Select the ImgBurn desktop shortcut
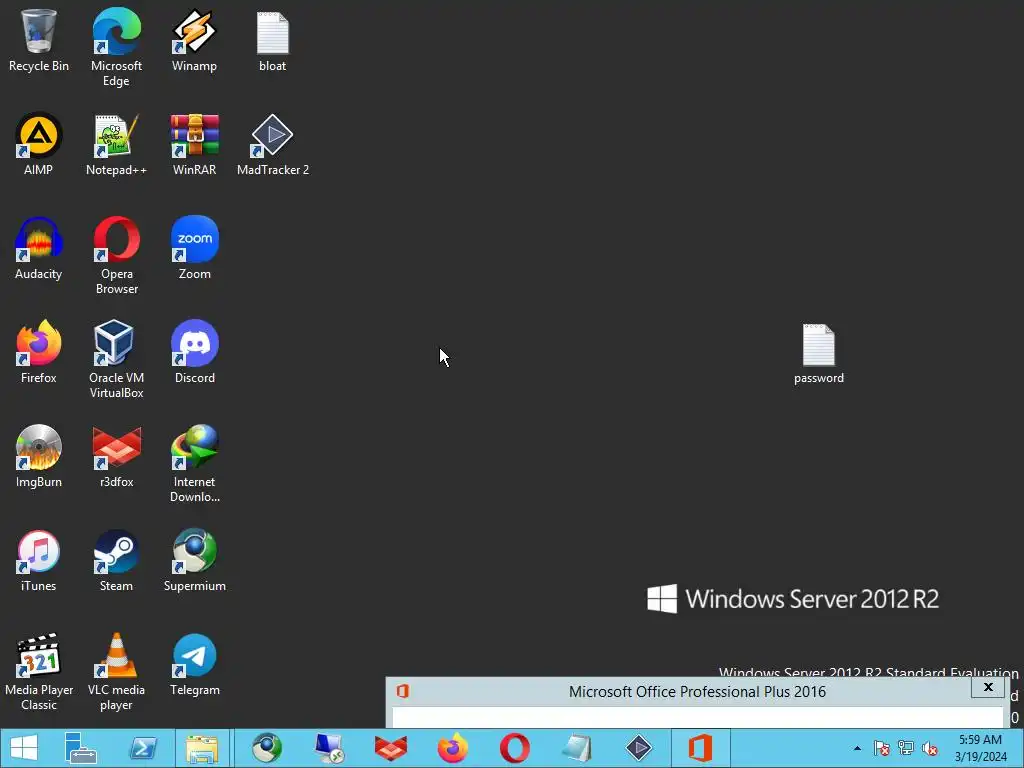 (39, 456)
